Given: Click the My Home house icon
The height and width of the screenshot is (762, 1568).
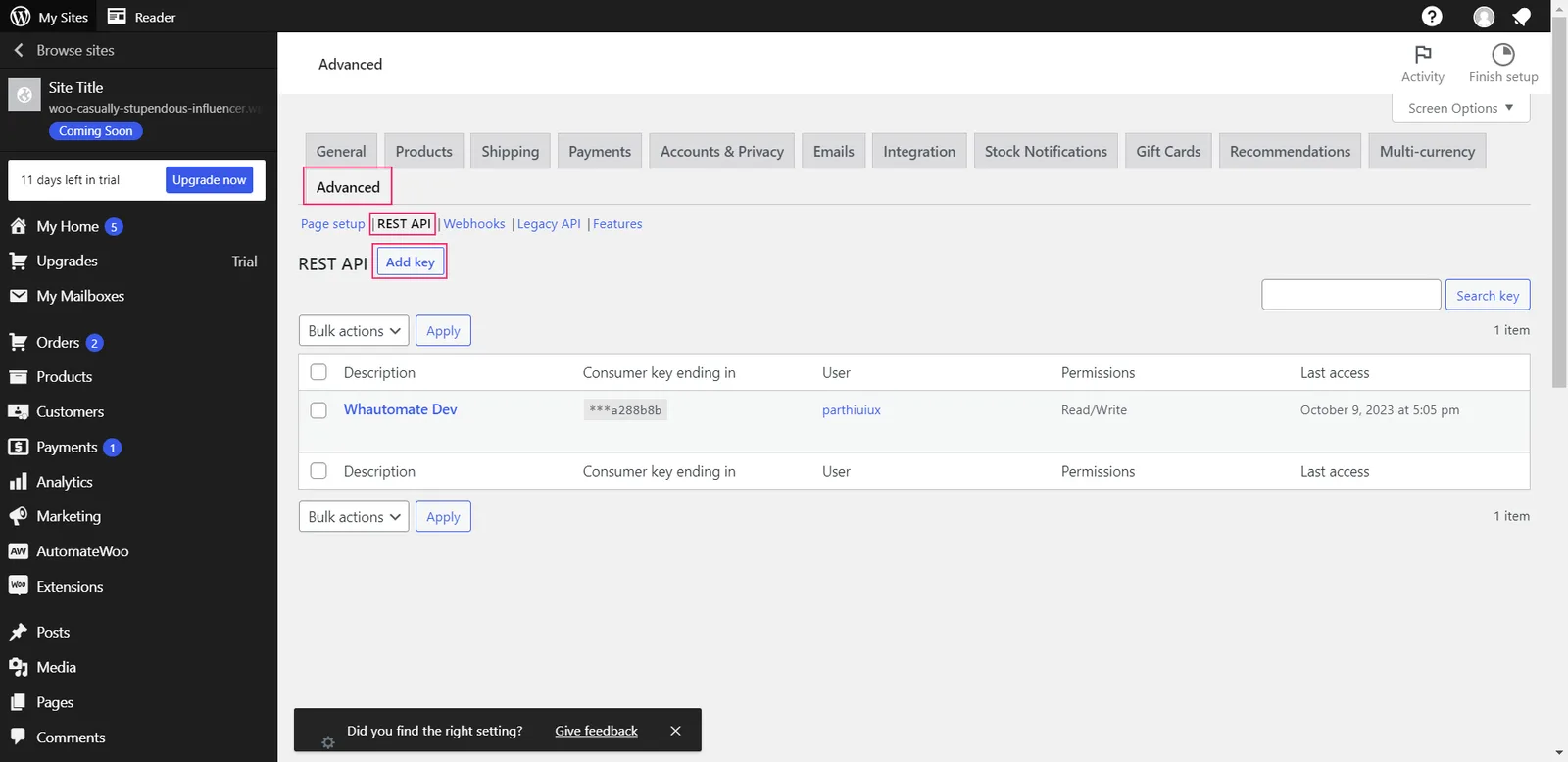Looking at the screenshot, I should [19, 226].
